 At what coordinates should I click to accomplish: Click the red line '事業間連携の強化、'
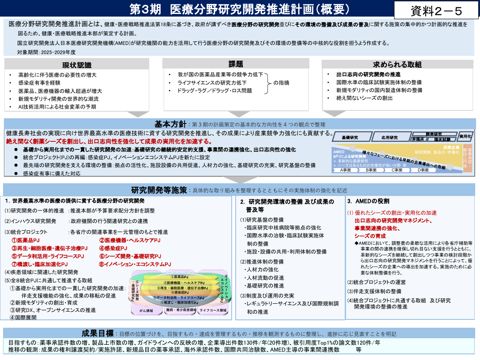pyautogui.click(x=377, y=229)
